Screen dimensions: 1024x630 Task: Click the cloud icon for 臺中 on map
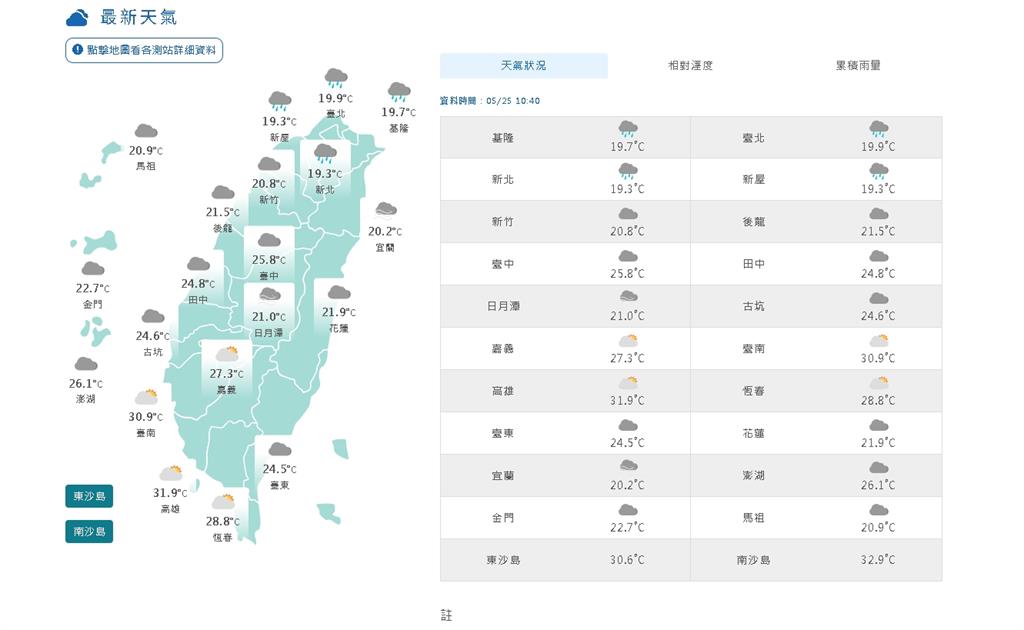point(269,240)
